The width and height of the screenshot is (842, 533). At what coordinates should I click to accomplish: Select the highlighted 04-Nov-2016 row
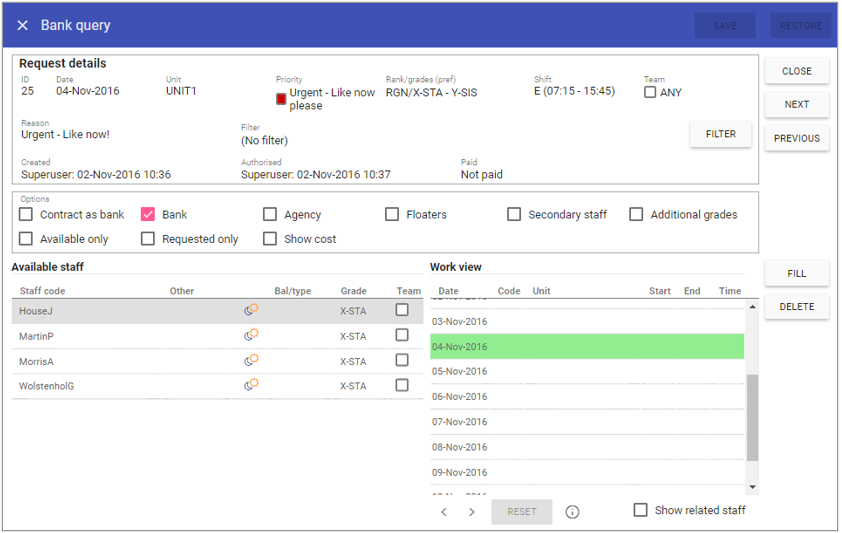[587, 347]
